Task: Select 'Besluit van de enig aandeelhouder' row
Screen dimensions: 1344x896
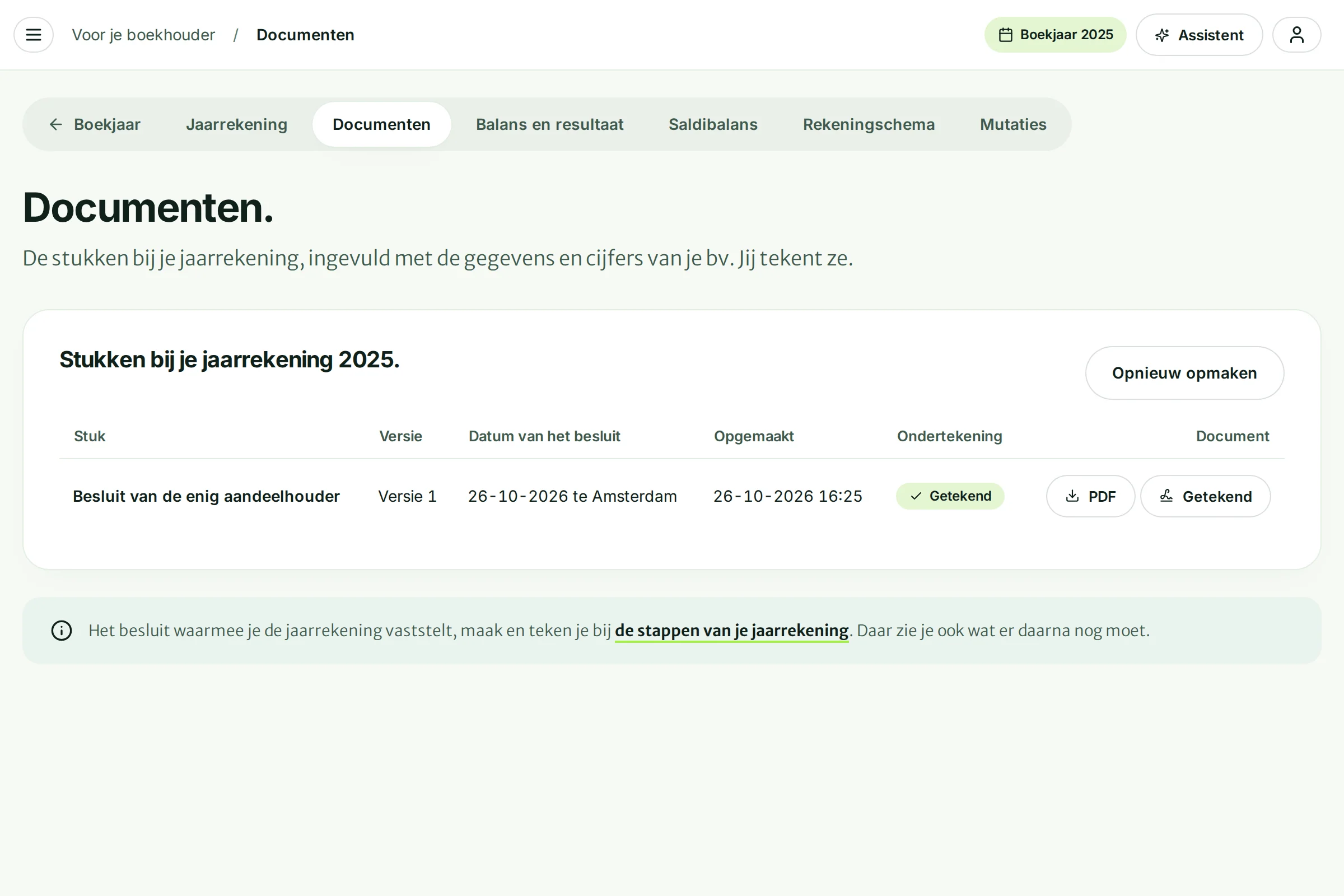Action: point(672,497)
